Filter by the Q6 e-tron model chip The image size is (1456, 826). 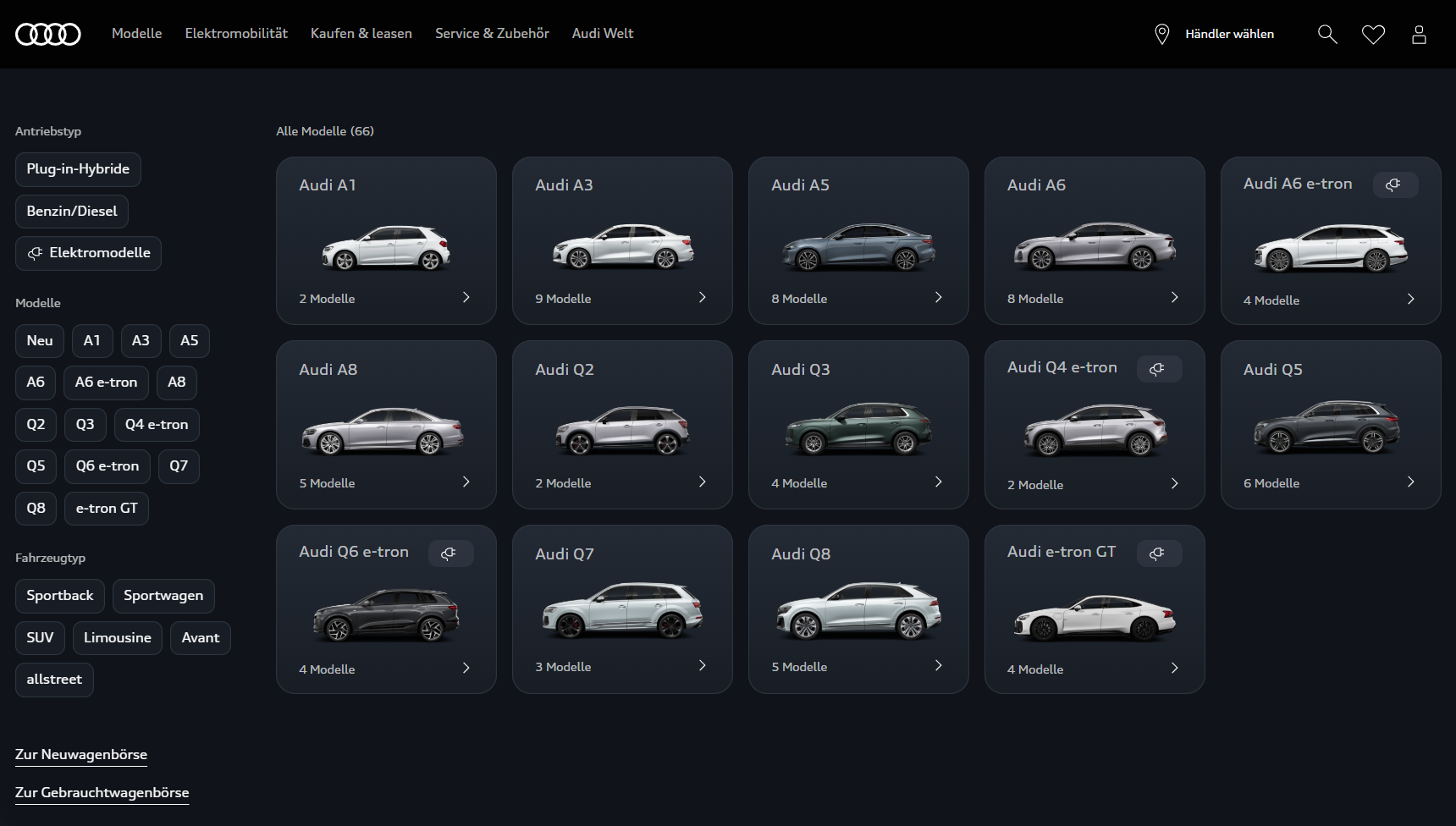[108, 466]
